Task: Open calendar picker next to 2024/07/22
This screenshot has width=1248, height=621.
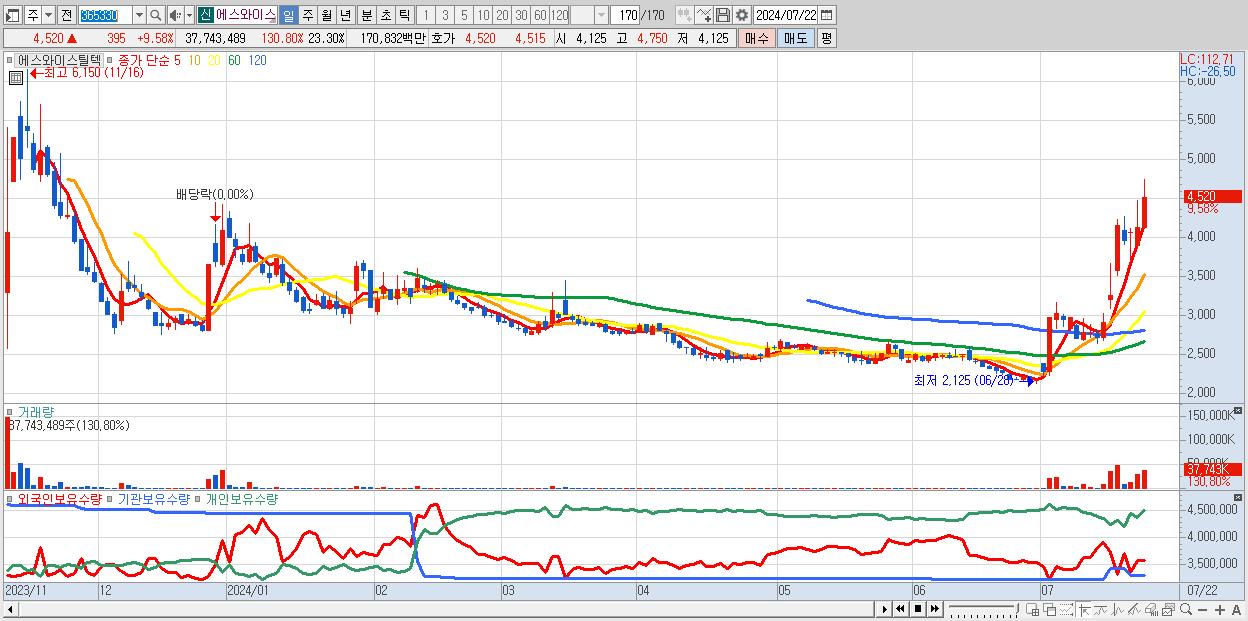Action: [827, 15]
